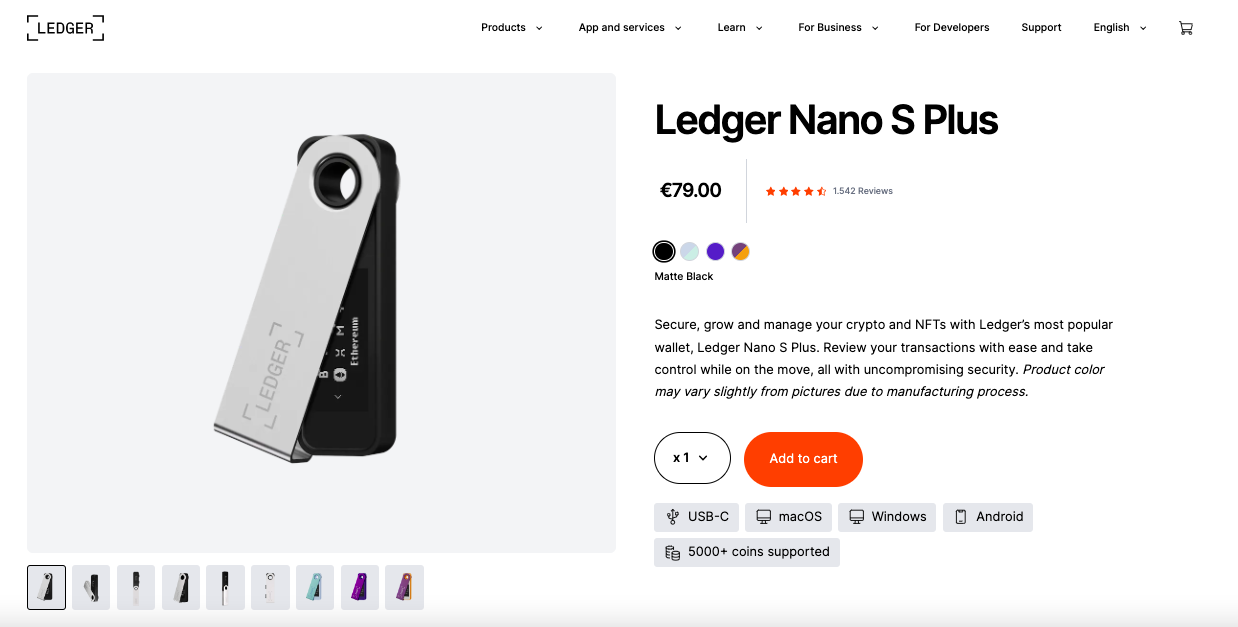Select the solid purple color option
The width and height of the screenshot is (1238, 627).
click(715, 251)
